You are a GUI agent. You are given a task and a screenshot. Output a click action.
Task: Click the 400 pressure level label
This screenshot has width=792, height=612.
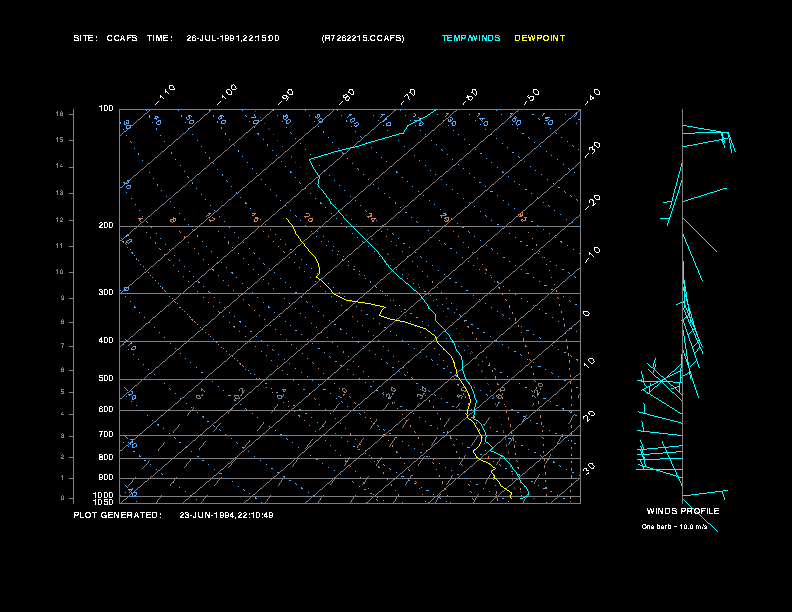(x=106, y=340)
